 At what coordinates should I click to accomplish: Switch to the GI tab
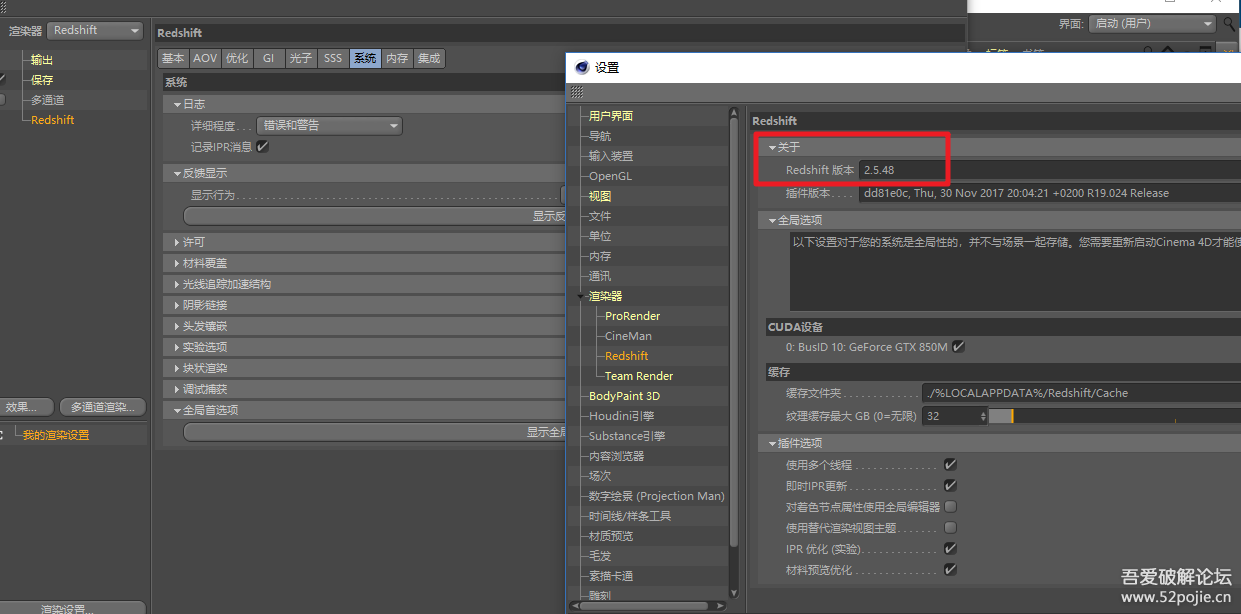point(269,59)
